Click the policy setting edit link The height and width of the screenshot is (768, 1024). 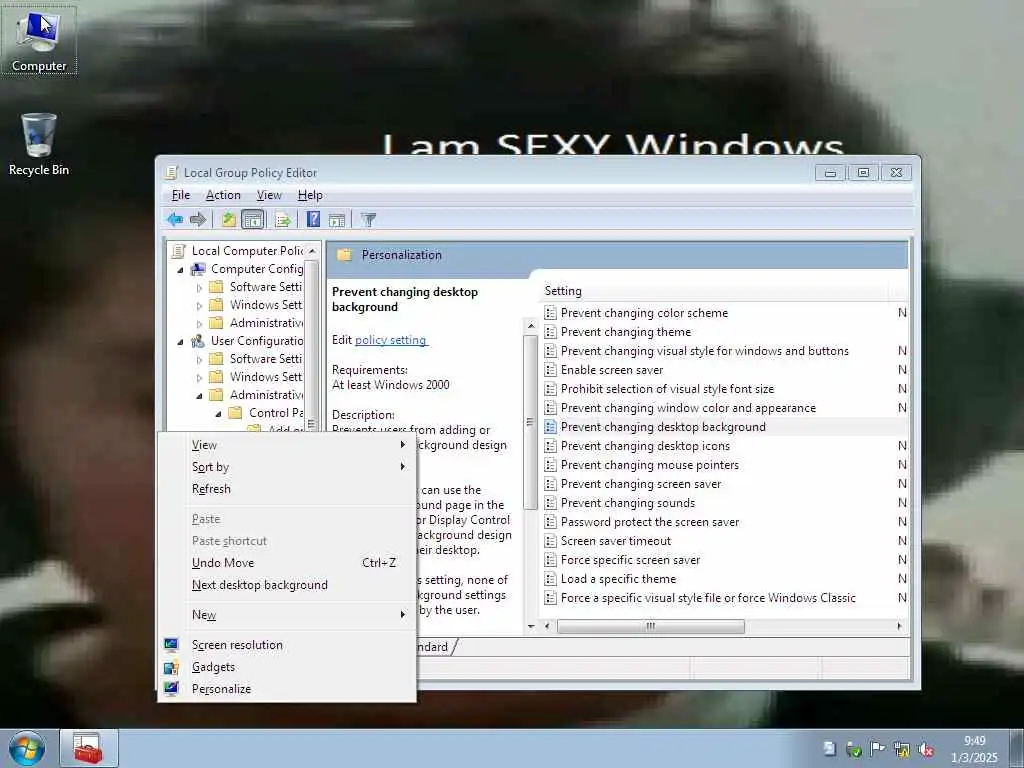coord(391,340)
